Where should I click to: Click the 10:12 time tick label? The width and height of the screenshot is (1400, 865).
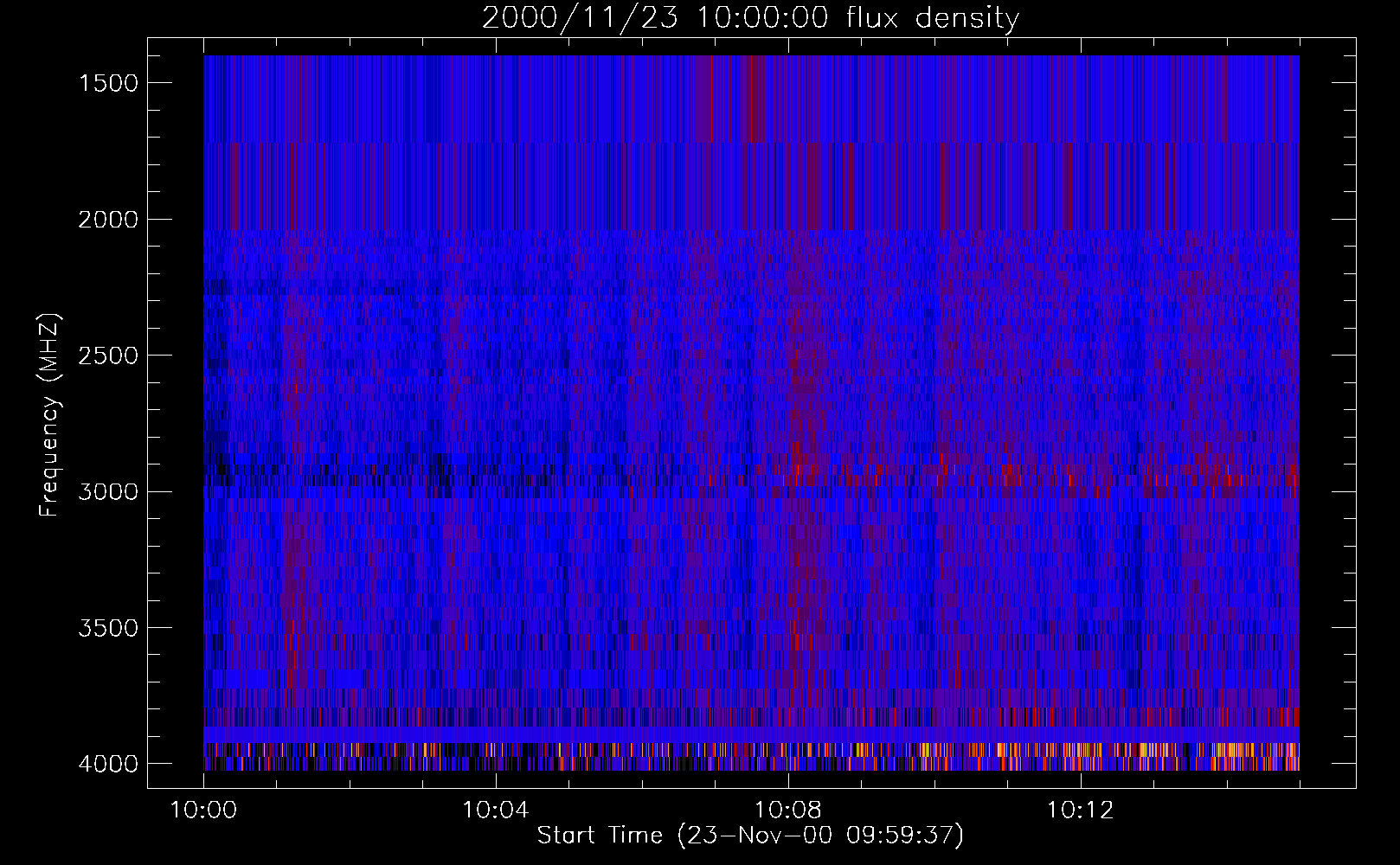pyautogui.click(x=1081, y=811)
